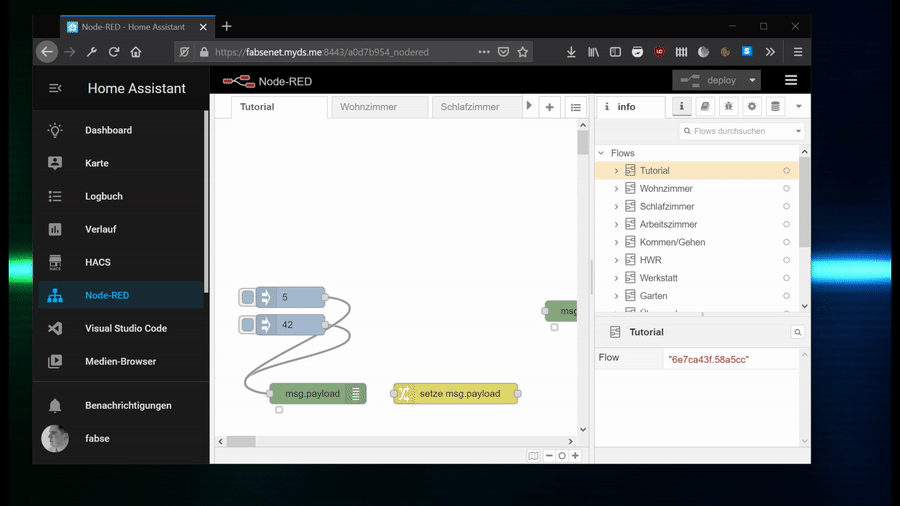Go to Firefox home page
Image resolution: width=900 pixels, height=506 pixels.
(x=135, y=52)
